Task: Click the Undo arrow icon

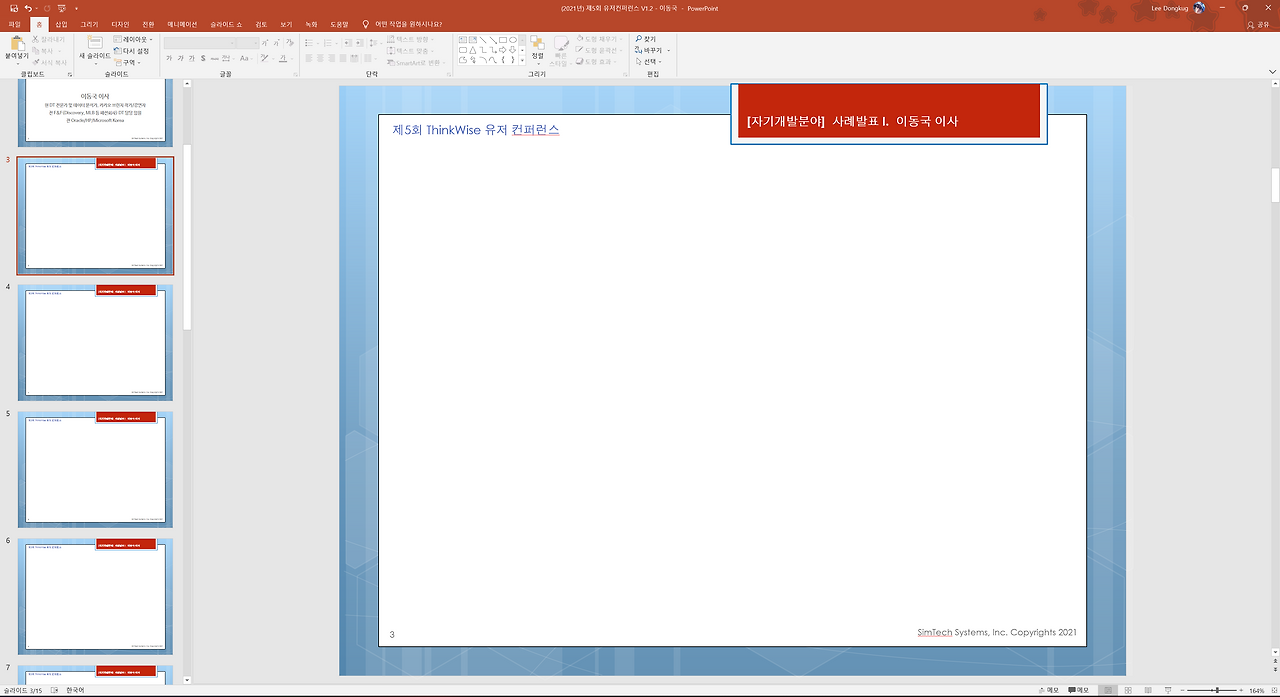Action: (x=28, y=8)
